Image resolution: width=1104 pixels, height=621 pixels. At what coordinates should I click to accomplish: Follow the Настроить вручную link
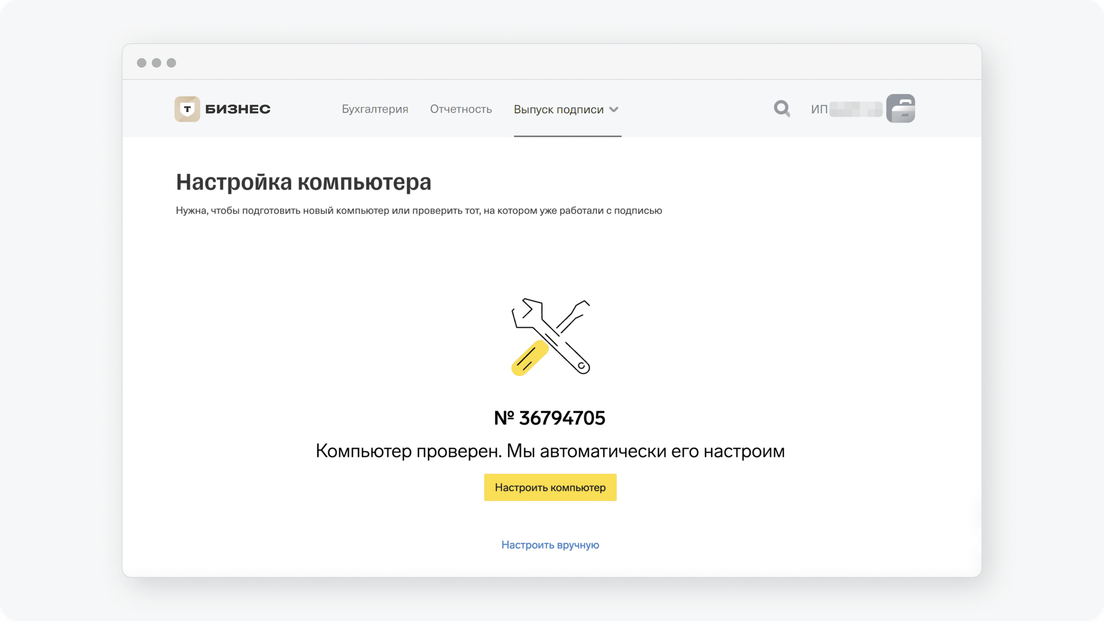tap(550, 545)
